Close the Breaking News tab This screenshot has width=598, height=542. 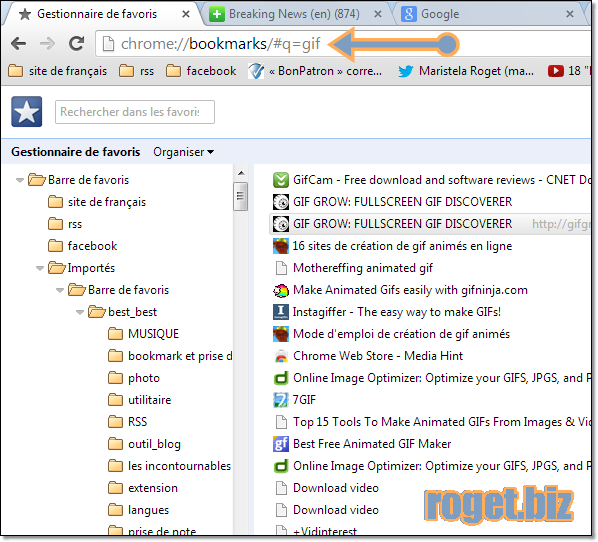pos(378,14)
